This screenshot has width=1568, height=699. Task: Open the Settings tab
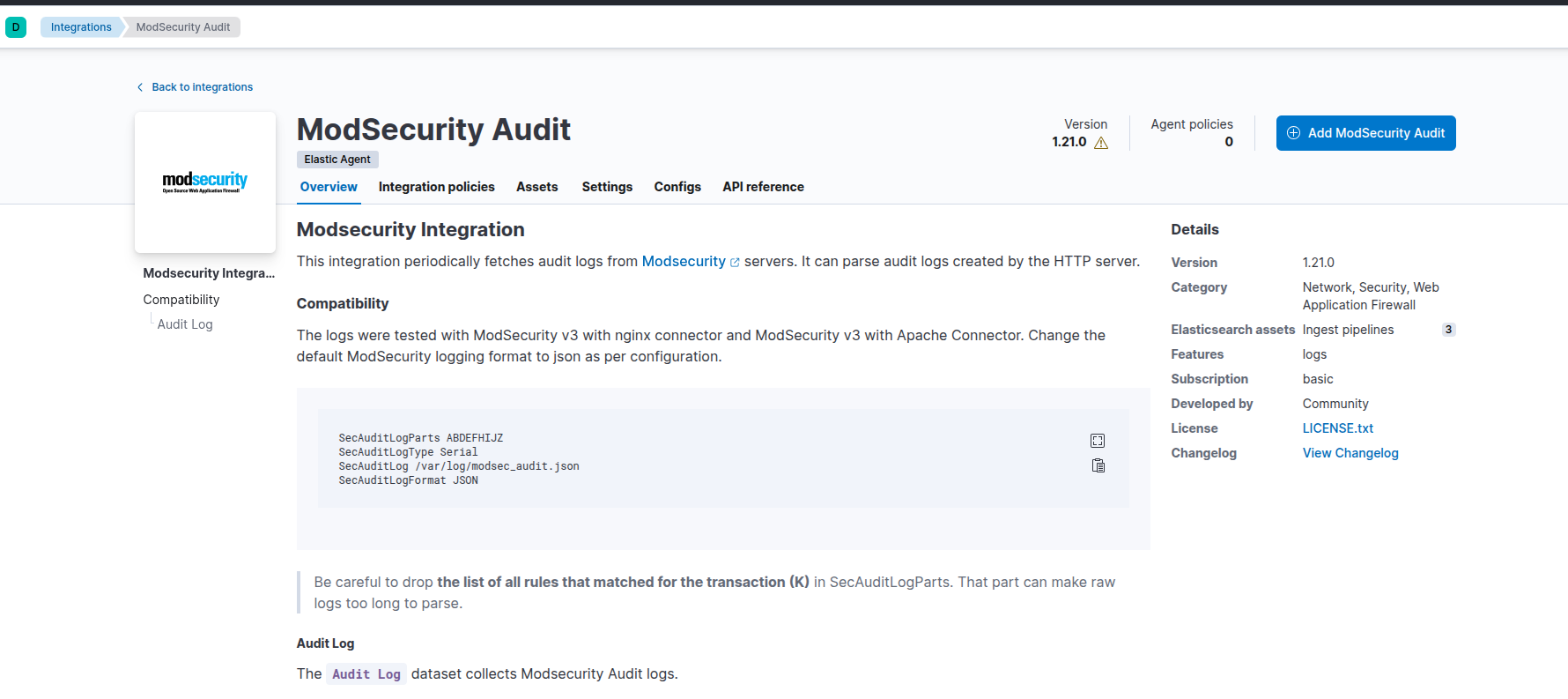pyautogui.click(x=607, y=187)
